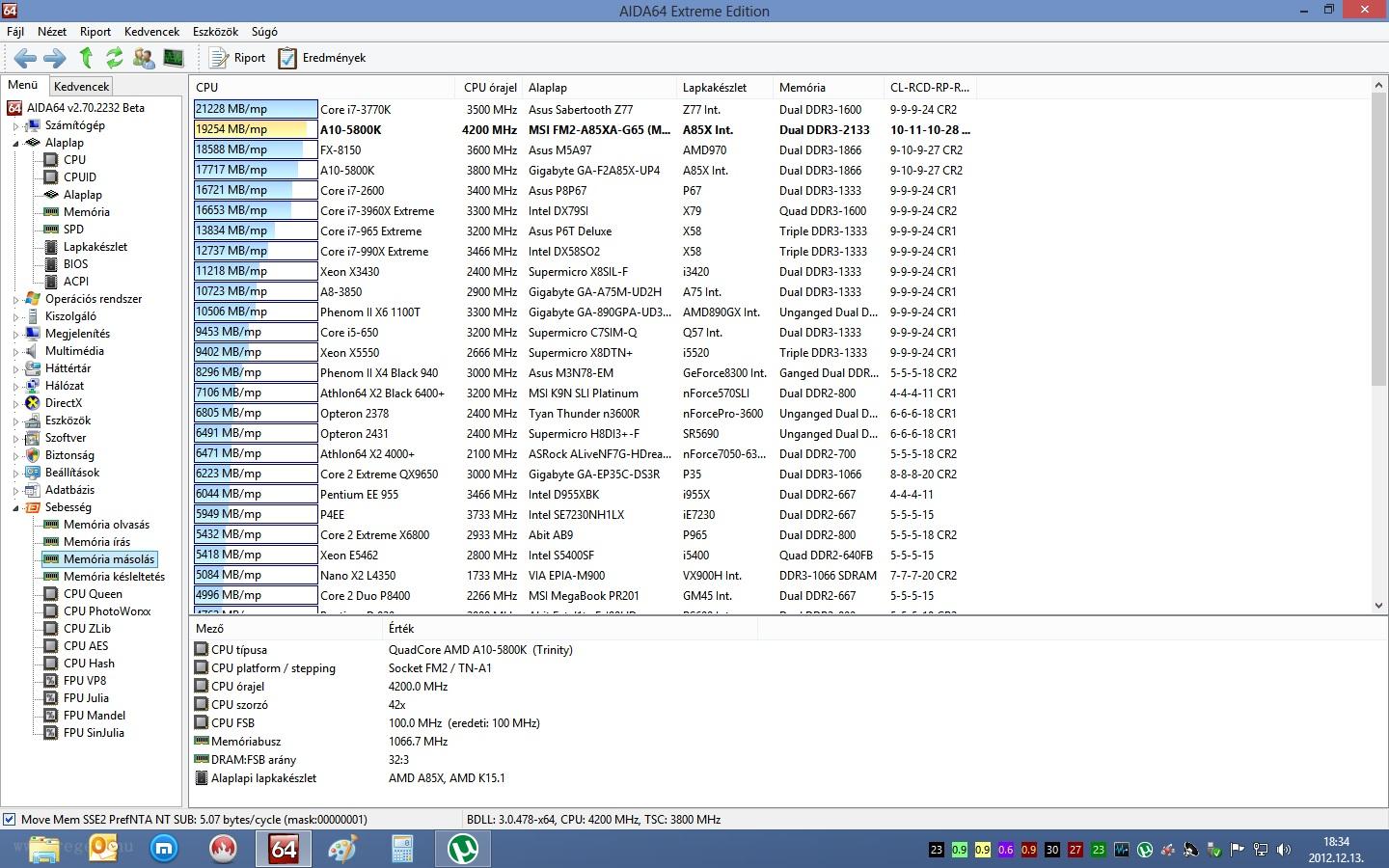Sort by CPU órajel column header
Viewport: 1389px width, 868px height.
pyautogui.click(x=490, y=88)
